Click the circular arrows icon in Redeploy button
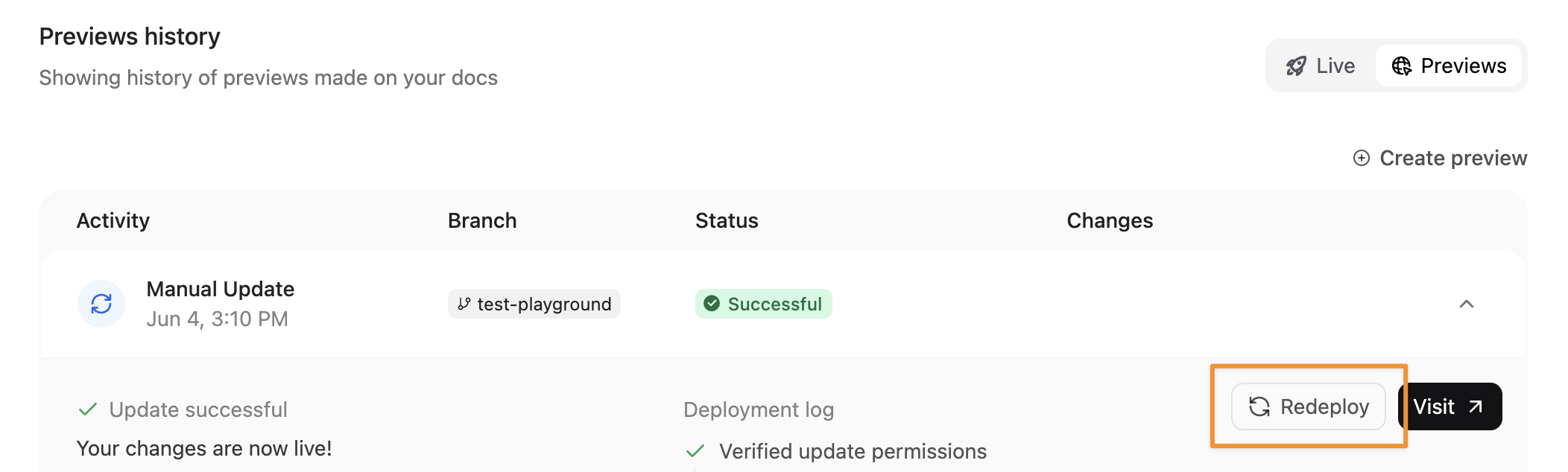Screen dimensions: 1568x472 [x=1259, y=406]
